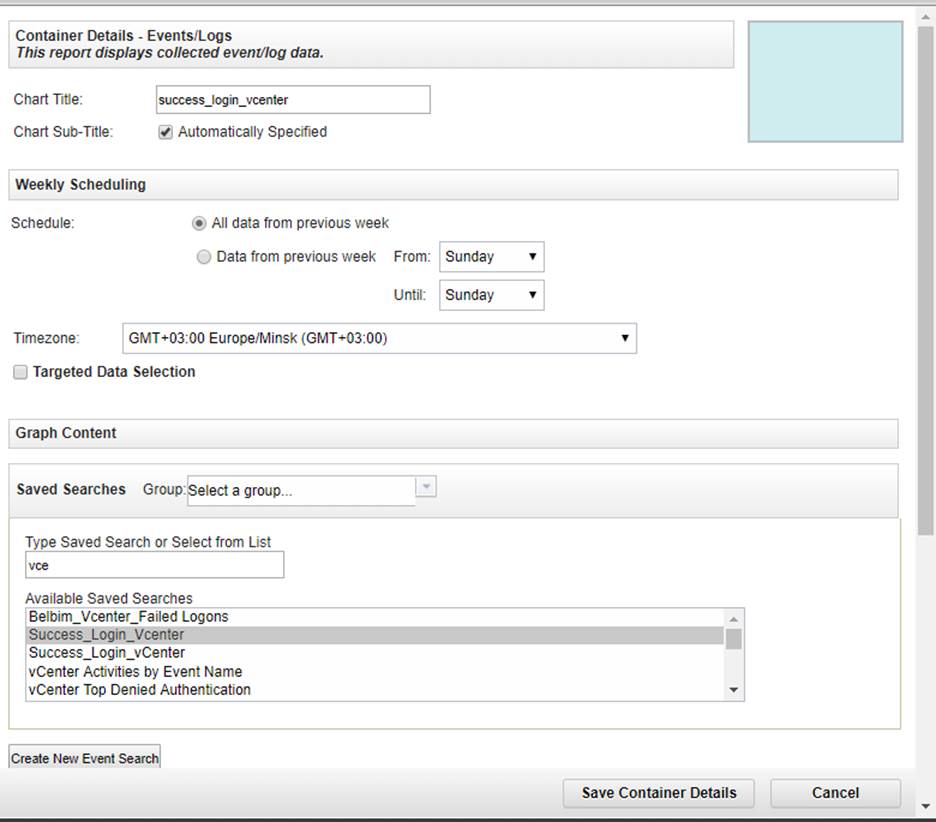The image size is (936, 822).
Task: Click the Graph Content section header
Action: 453,433
